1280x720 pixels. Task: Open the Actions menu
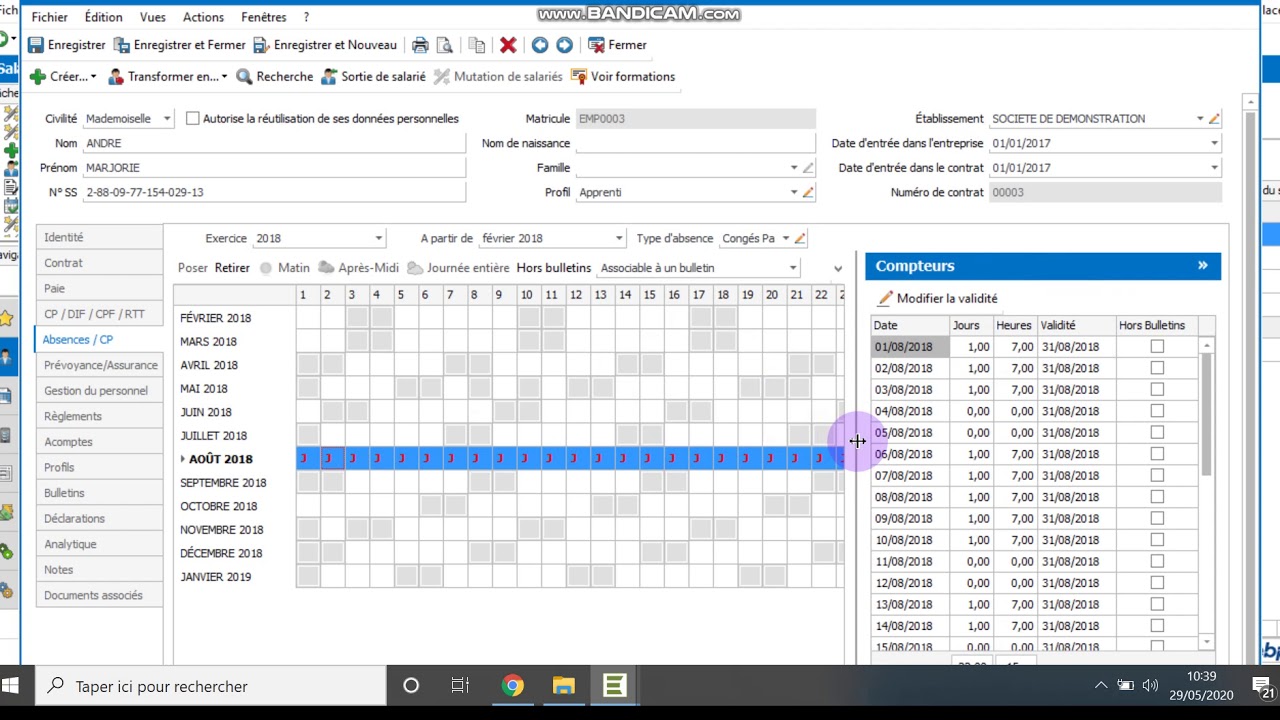point(203,17)
